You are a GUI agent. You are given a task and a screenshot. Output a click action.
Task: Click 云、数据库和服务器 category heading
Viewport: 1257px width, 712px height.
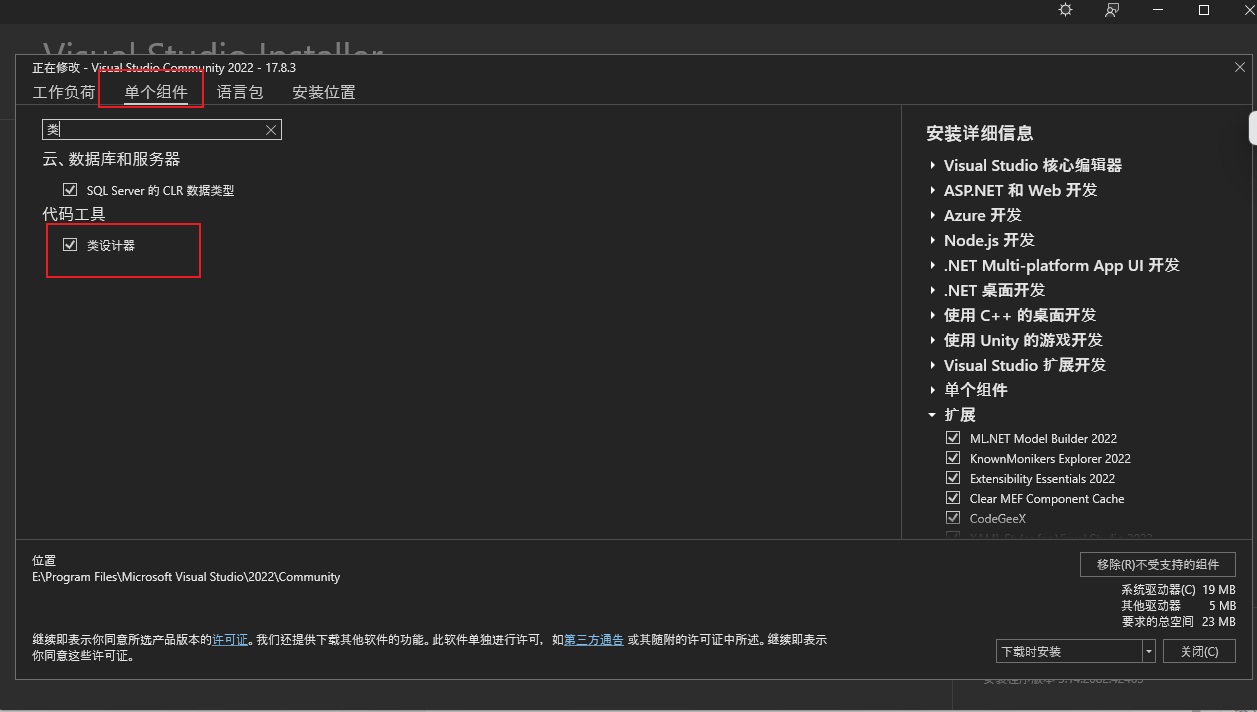coord(111,159)
